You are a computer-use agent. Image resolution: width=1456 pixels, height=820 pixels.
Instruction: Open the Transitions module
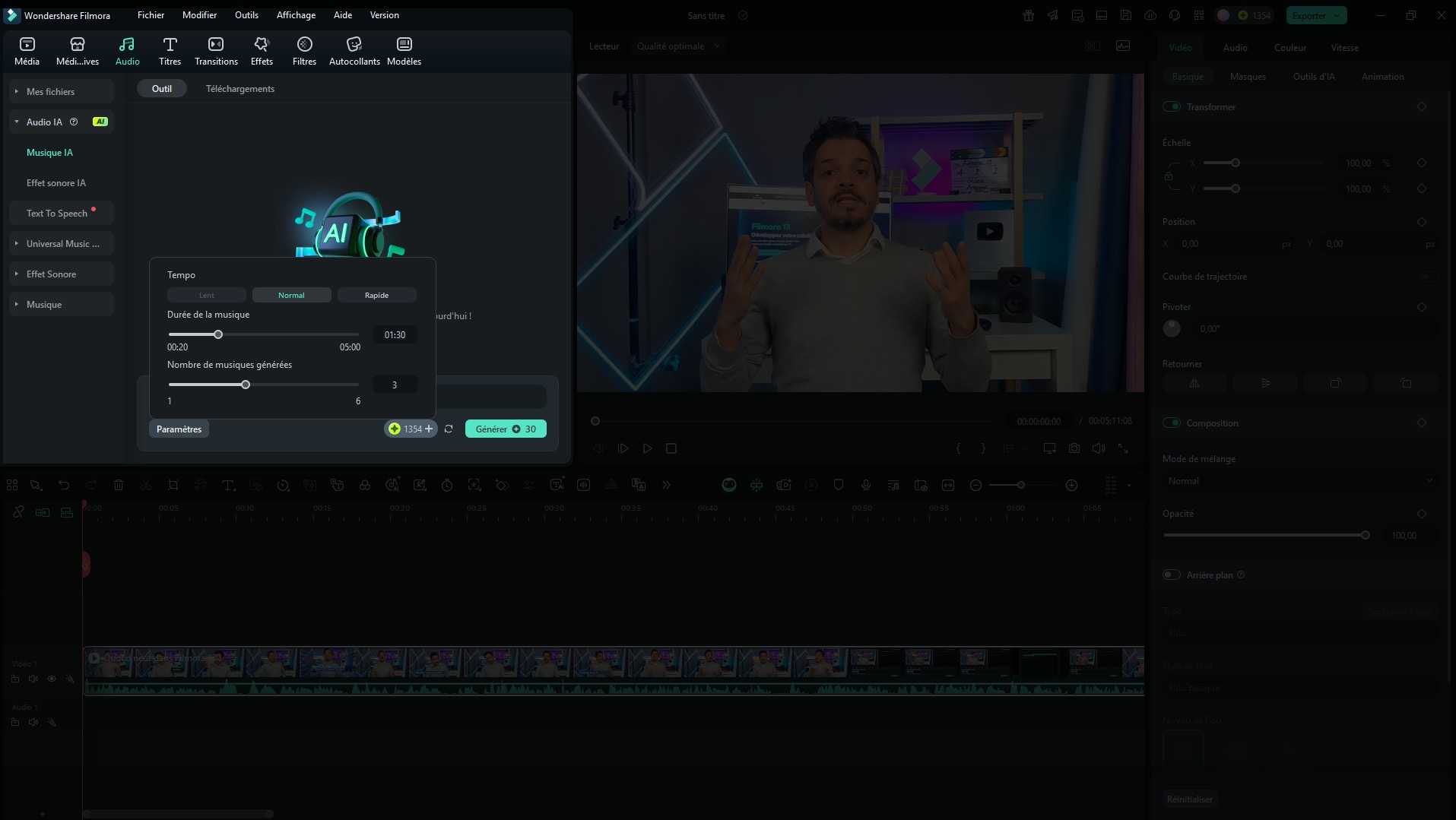point(216,51)
